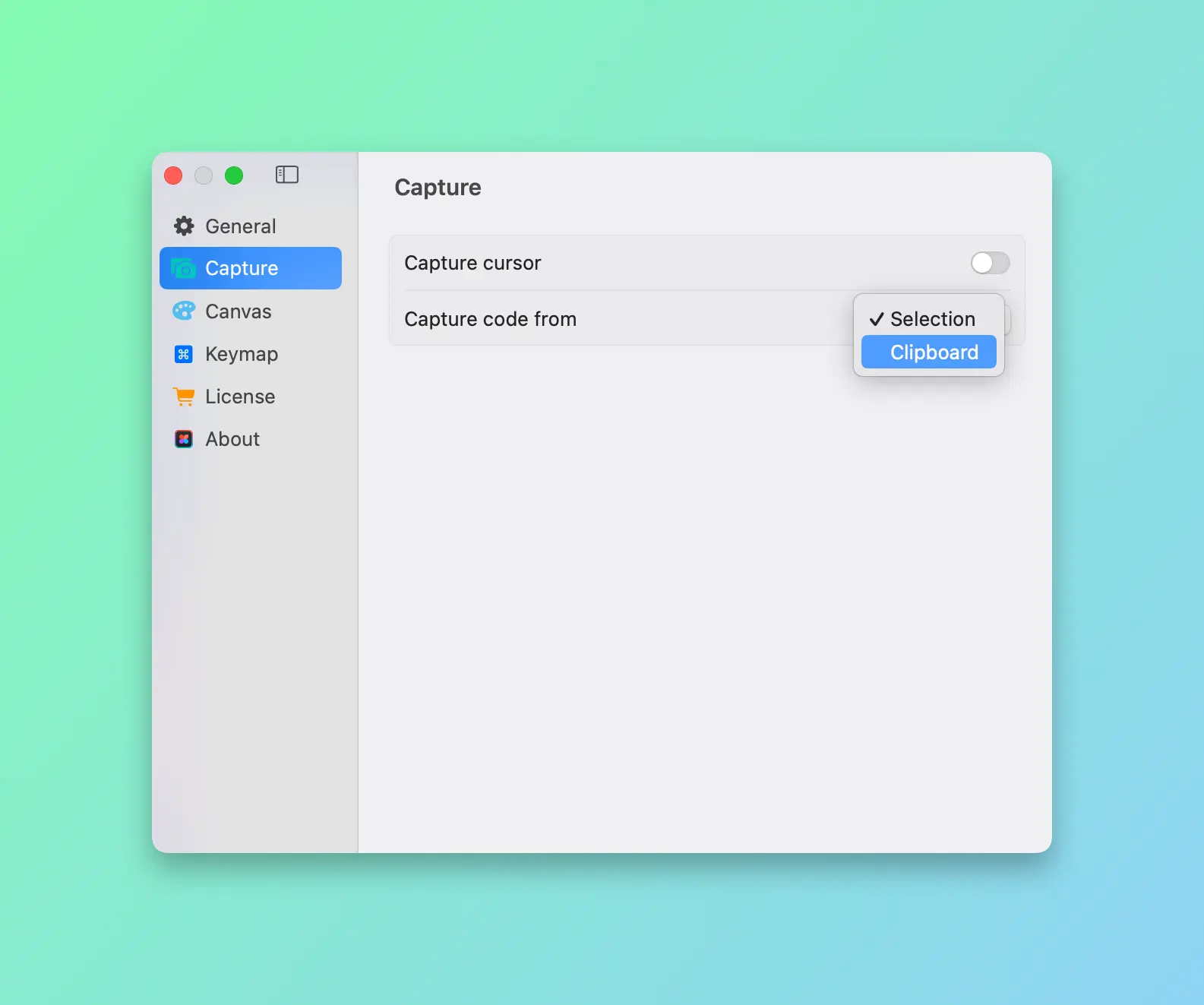Show the About page label

click(232, 439)
